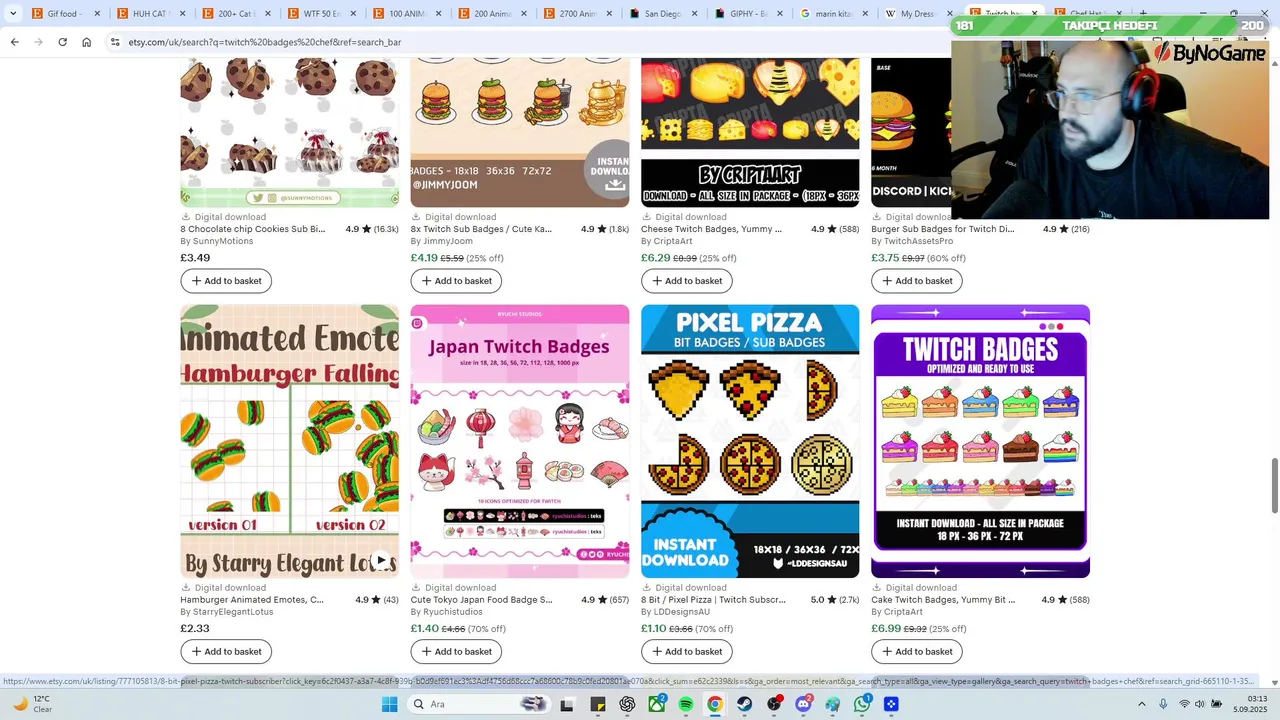This screenshot has width=1280, height=720.
Task: View site information icon in address bar
Action: (x=115, y=42)
